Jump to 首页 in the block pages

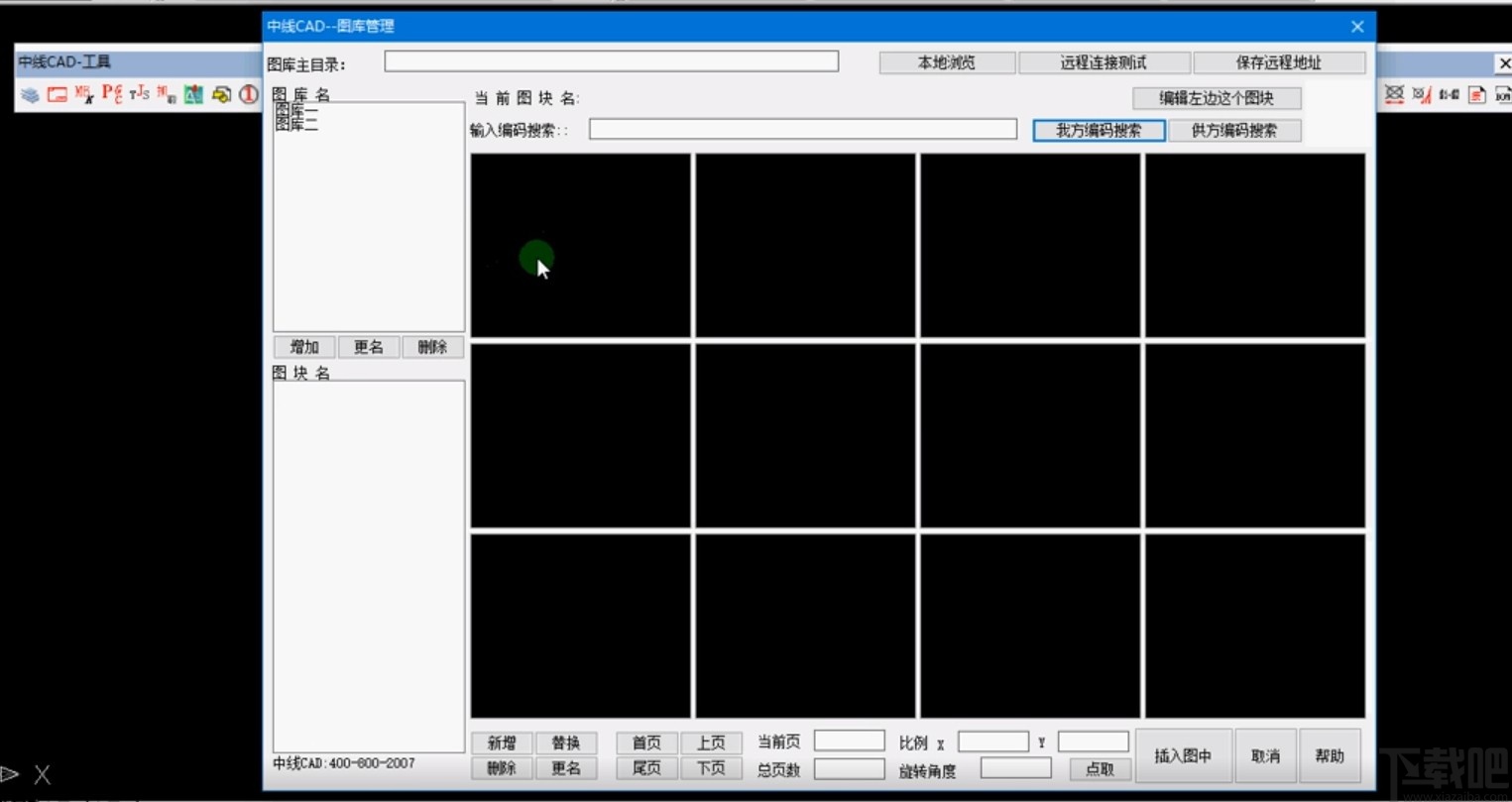[x=645, y=742]
